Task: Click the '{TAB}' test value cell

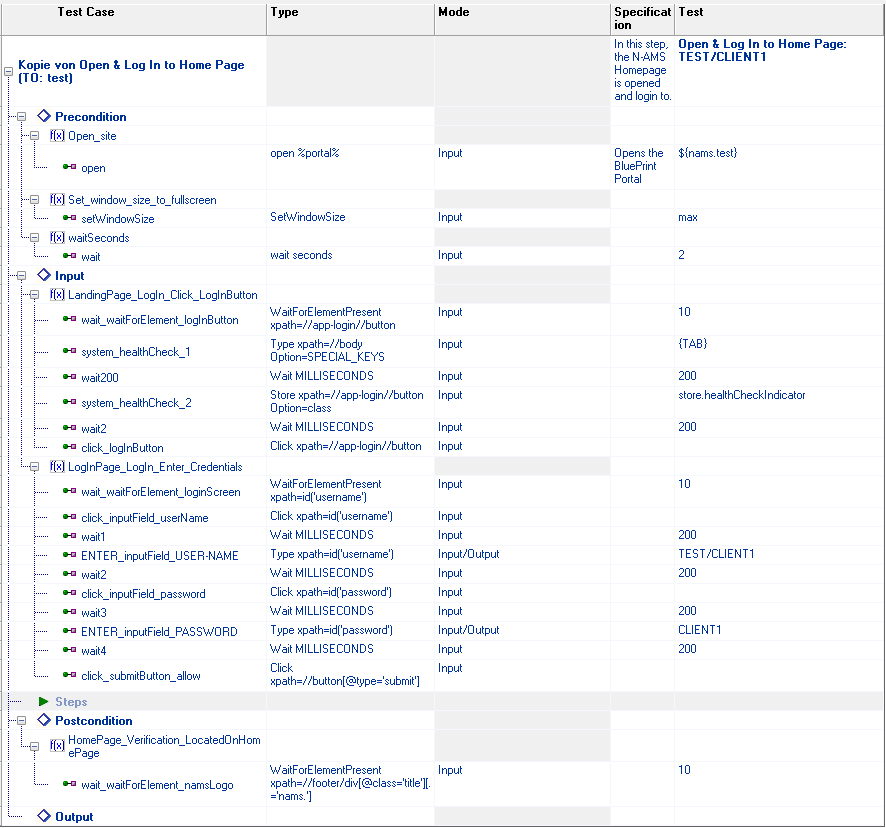Action: [779, 351]
